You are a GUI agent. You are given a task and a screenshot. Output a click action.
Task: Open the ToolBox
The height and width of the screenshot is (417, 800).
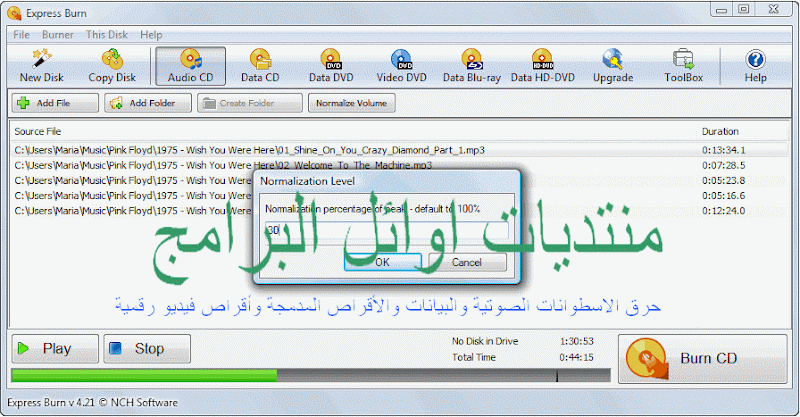pyautogui.click(x=683, y=66)
